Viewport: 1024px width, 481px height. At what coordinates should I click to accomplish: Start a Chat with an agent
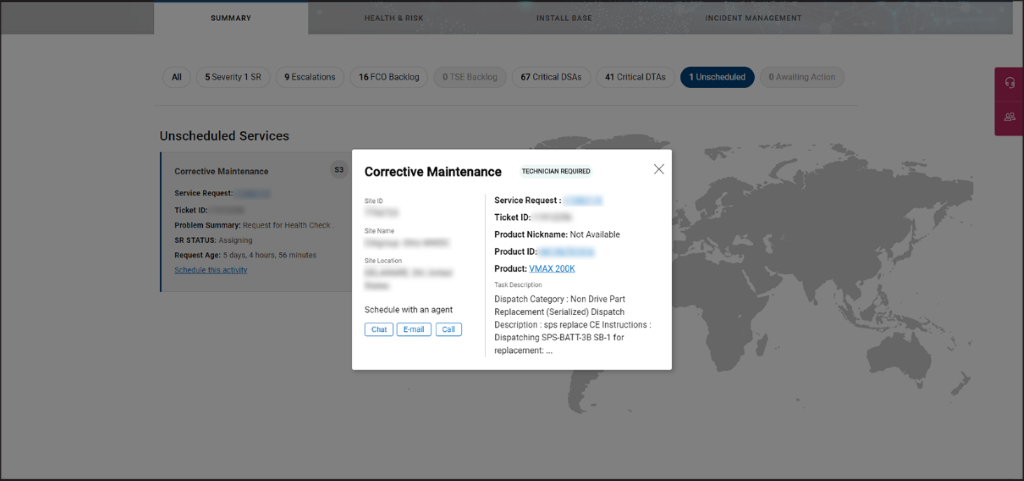pyautogui.click(x=379, y=329)
